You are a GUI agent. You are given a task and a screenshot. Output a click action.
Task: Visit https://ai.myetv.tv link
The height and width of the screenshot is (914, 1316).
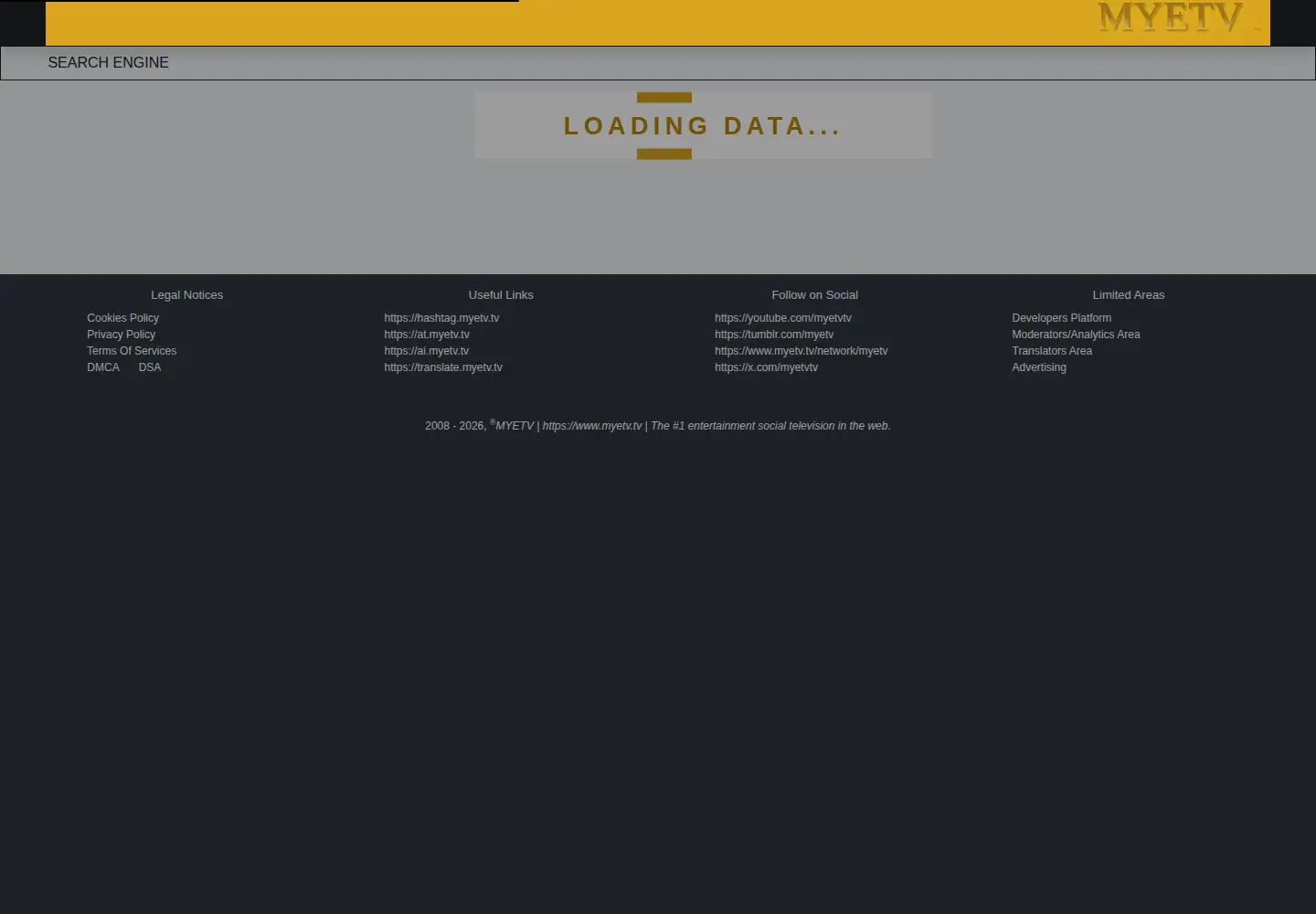click(x=426, y=351)
